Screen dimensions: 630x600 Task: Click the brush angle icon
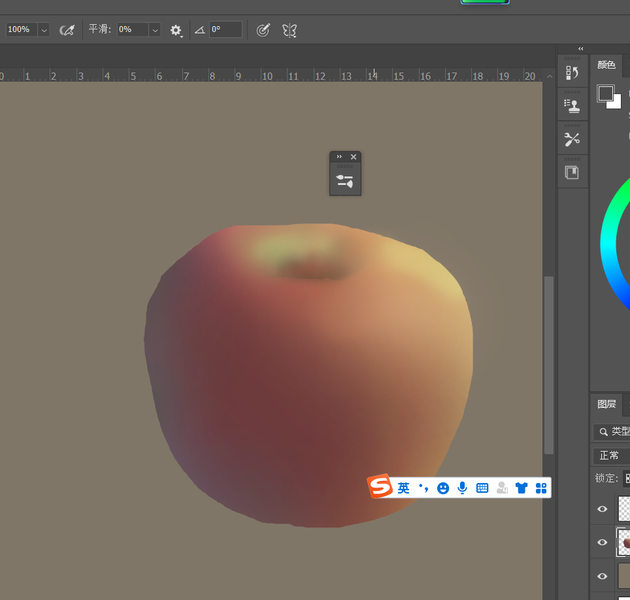[200, 30]
